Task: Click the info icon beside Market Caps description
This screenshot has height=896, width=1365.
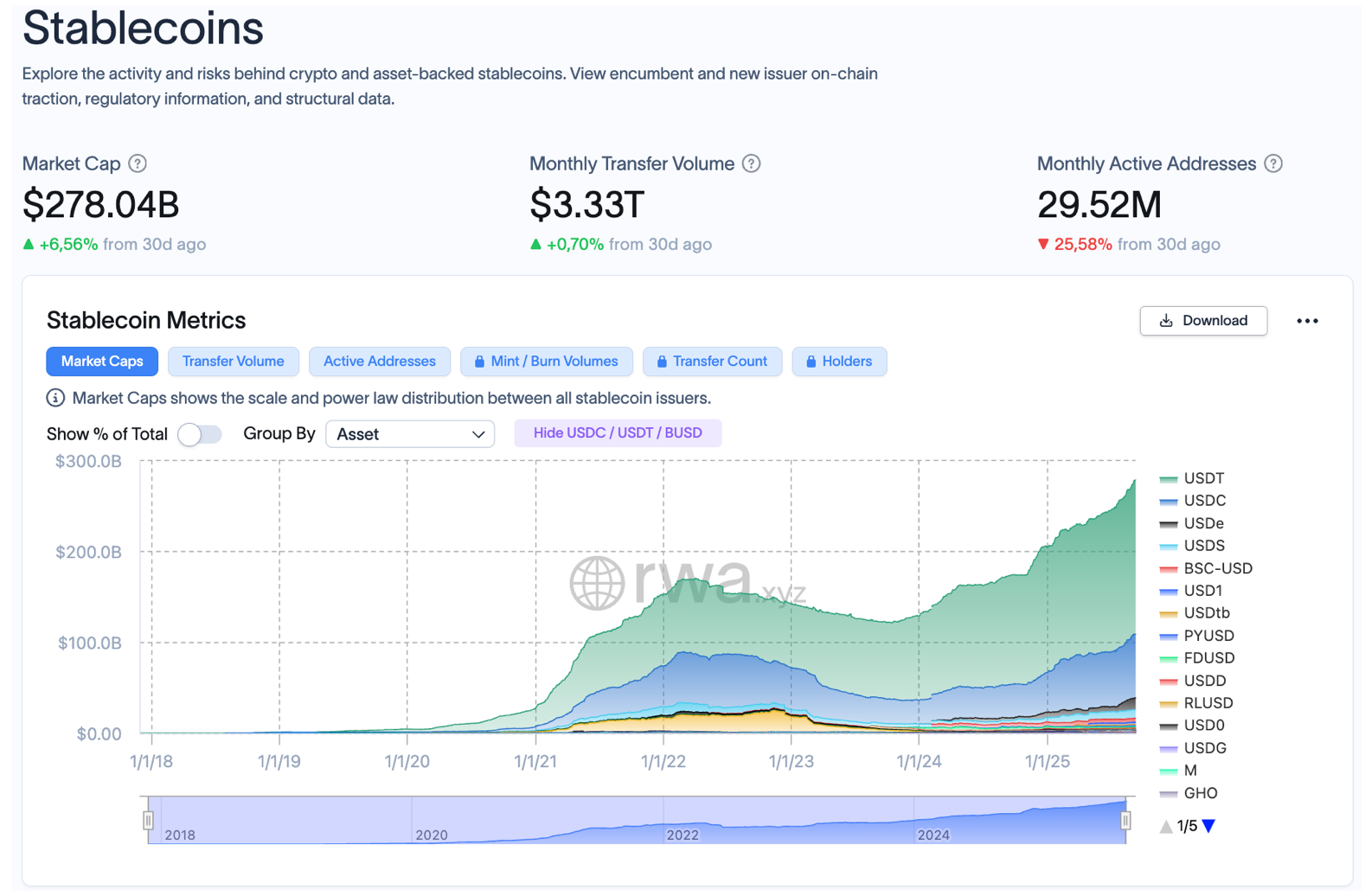Action: [x=55, y=398]
